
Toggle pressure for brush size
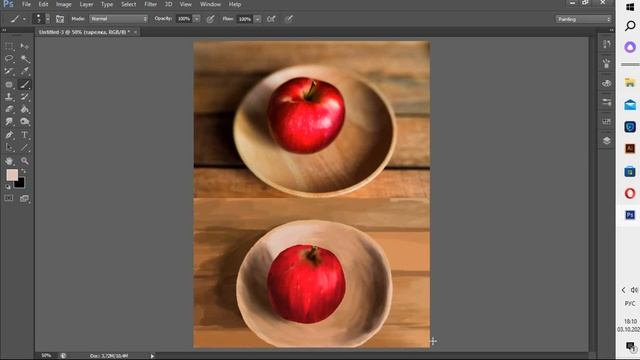pyautogui.click(x=289, y=19)
